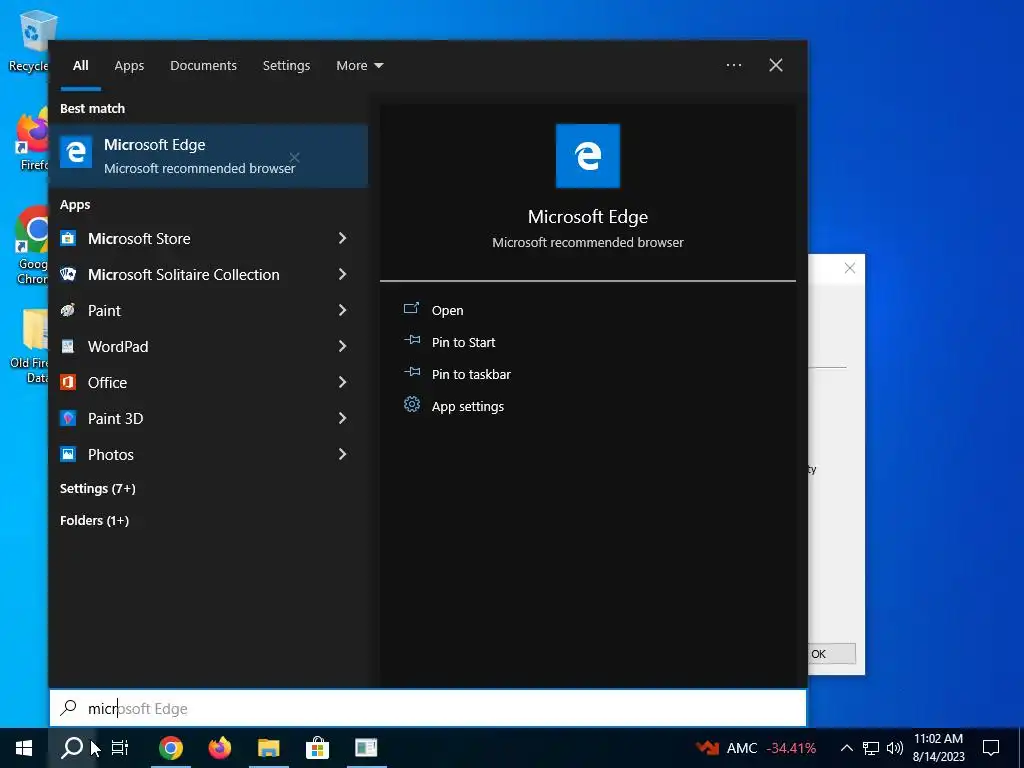1024x768 pixels.
Task: Expand Office result details arrow
Action: point(342,382)
